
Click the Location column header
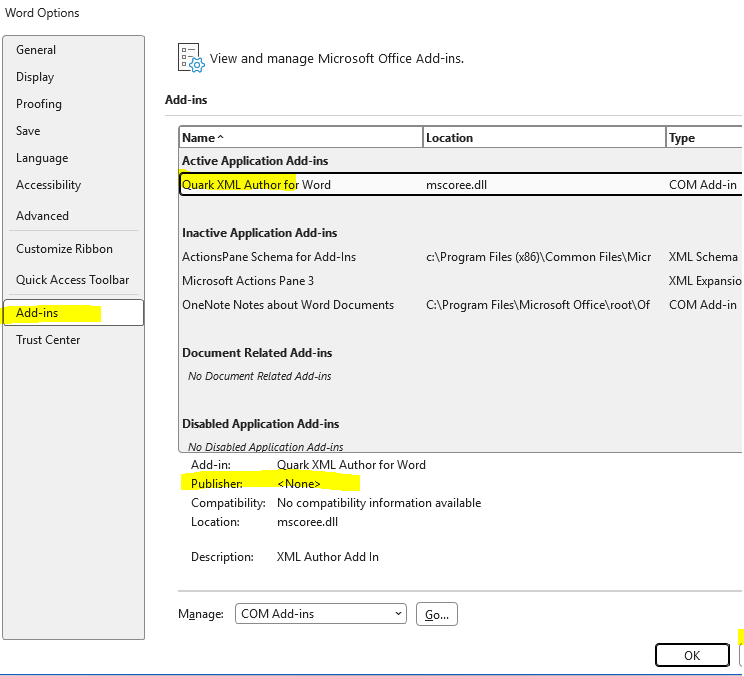[x=544, y=138]
